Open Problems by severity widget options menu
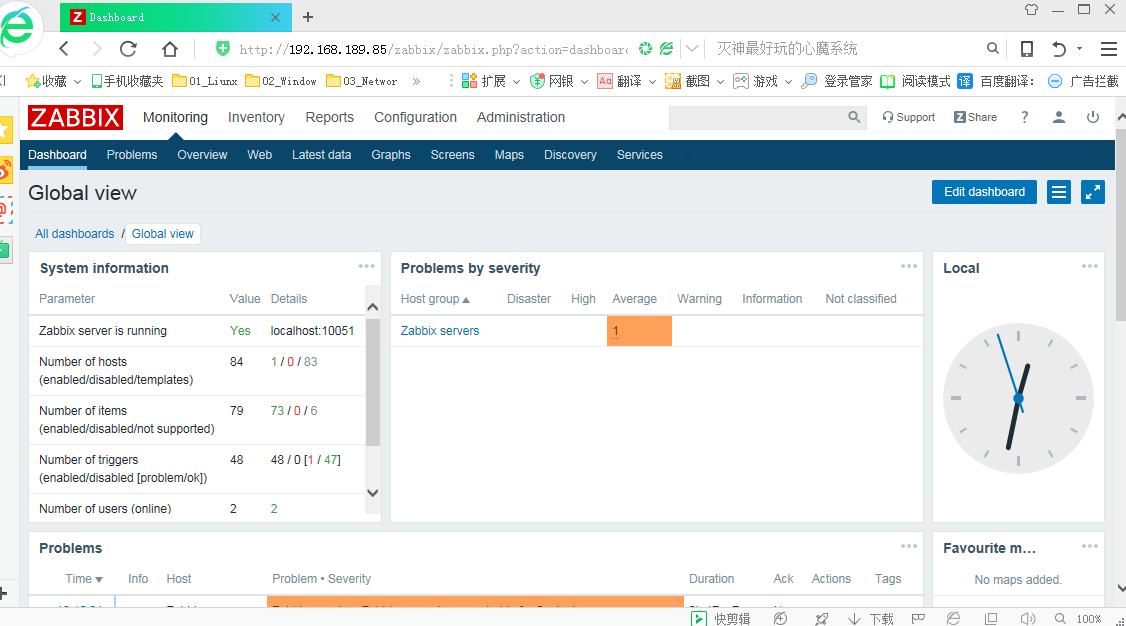Viewport: 1126px width, 626px height. [x=908, y=266]
